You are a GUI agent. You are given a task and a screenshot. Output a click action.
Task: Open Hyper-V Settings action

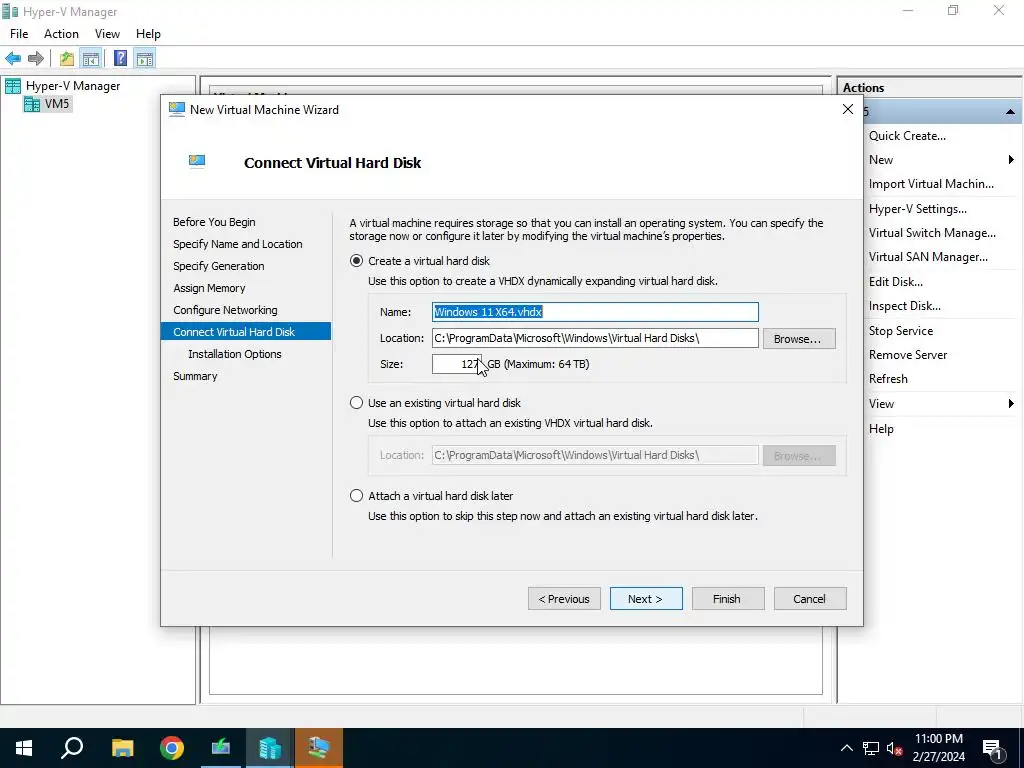point(918,209)
